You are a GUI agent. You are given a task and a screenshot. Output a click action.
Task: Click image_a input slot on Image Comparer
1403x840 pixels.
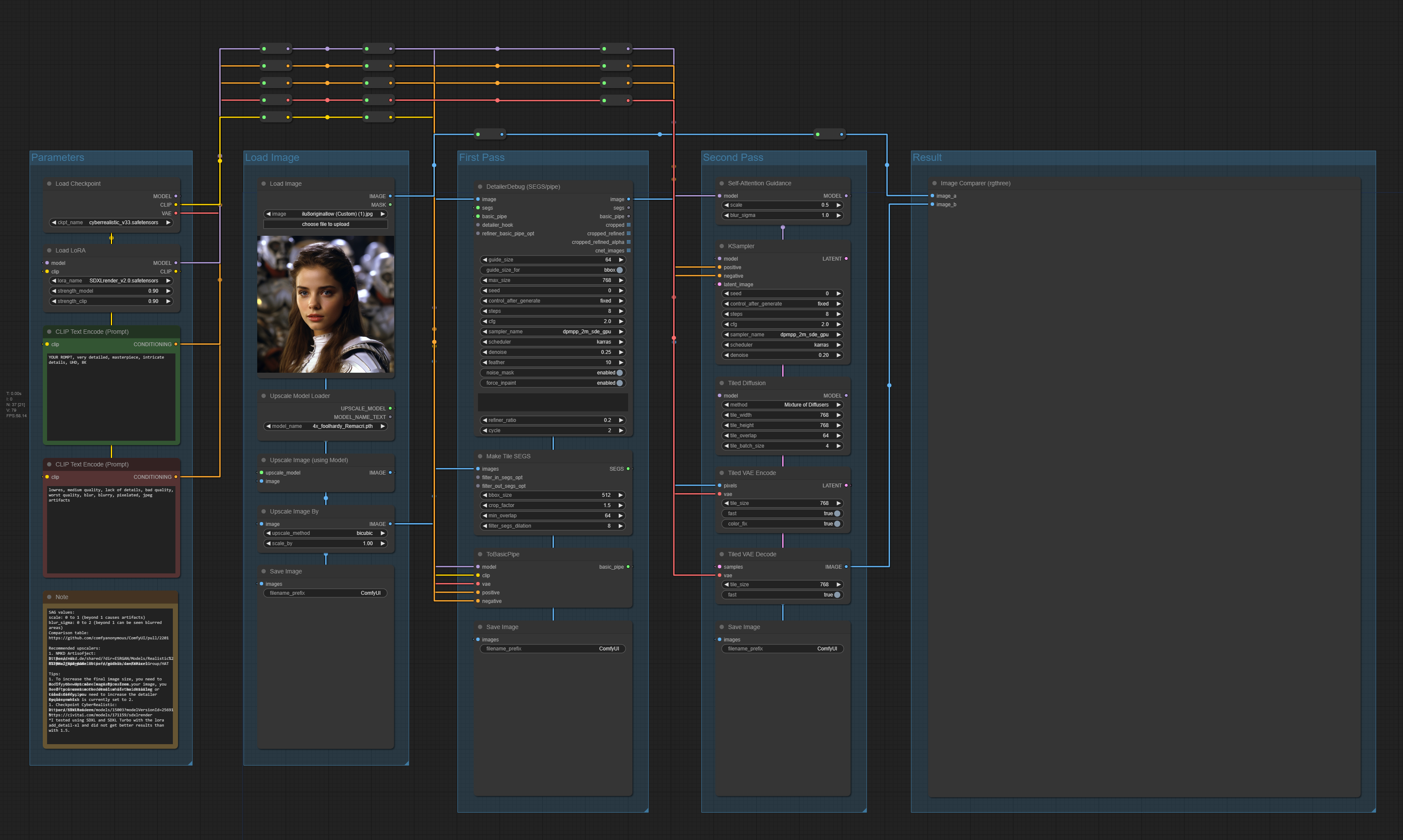[x=932, y=196]
